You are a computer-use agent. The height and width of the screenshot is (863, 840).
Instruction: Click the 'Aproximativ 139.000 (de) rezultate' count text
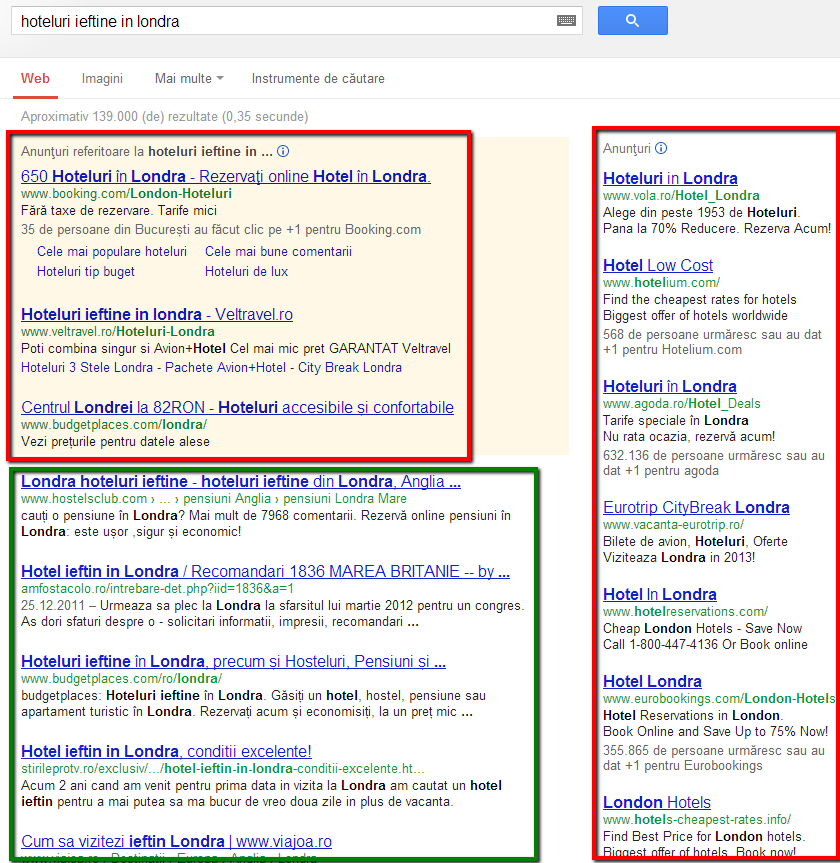165,117
